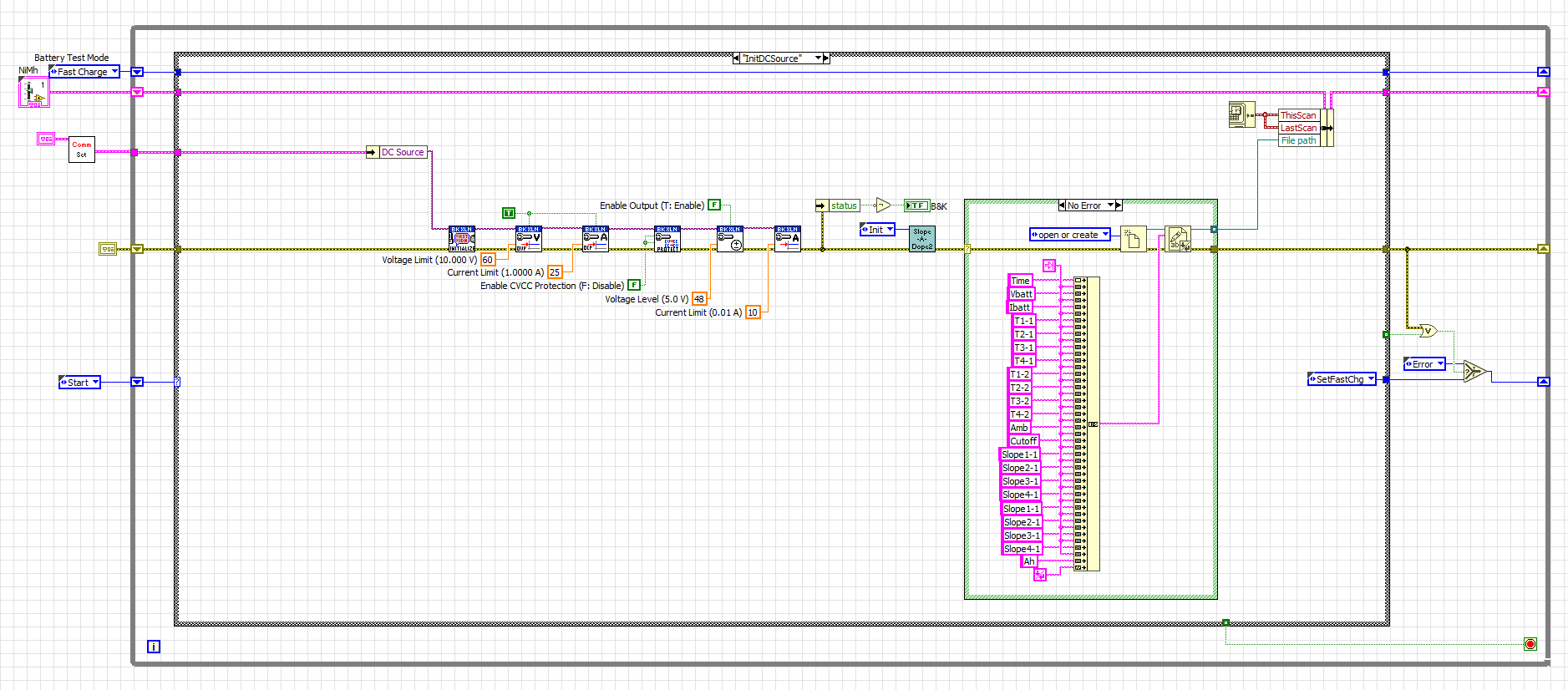
Task: Click the DC Source unbundle element
Action: point(403,152)
